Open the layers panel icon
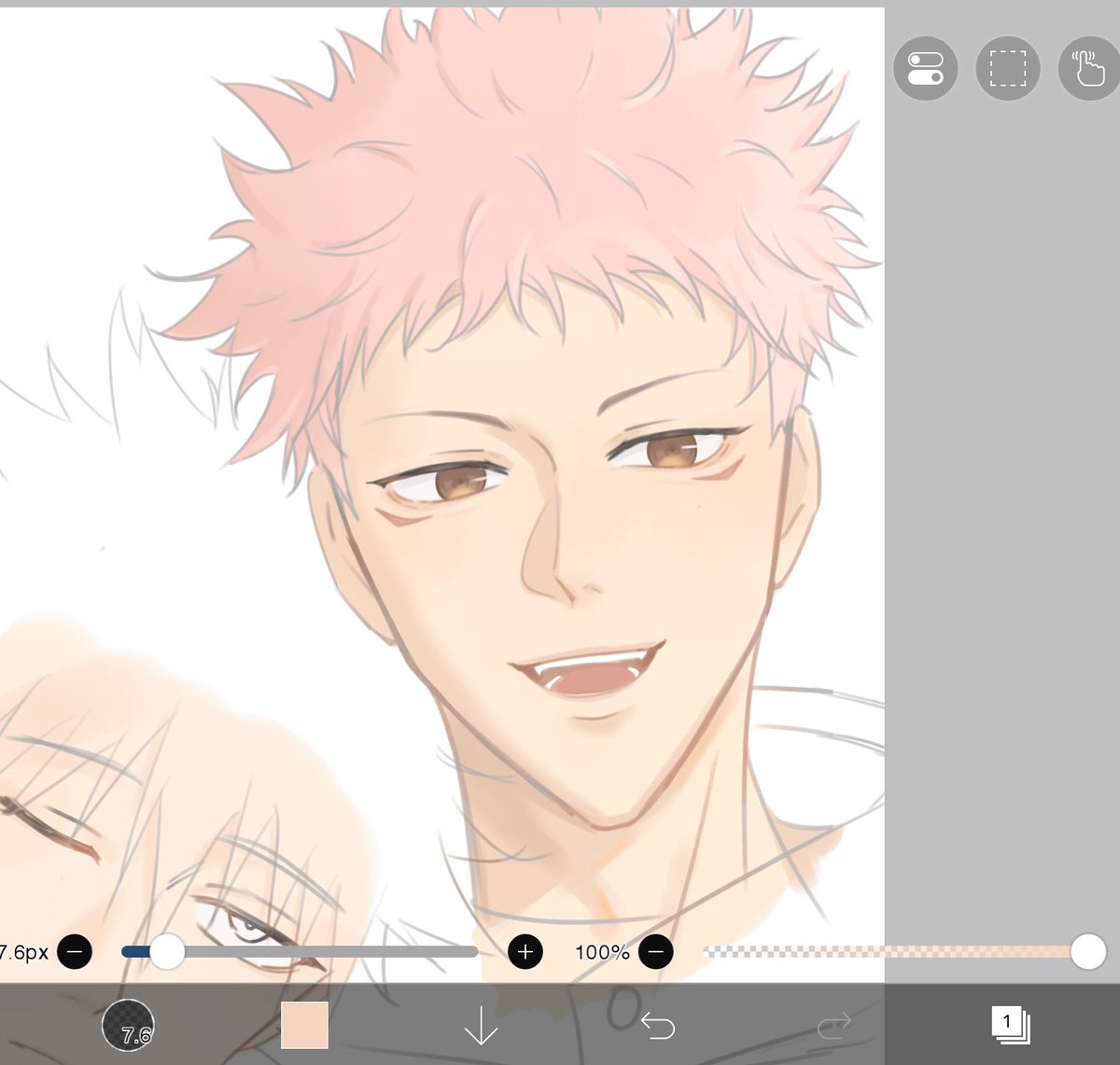Image resolution: width=1120 pixels, height=1065 pixels. [1011, 1025]
